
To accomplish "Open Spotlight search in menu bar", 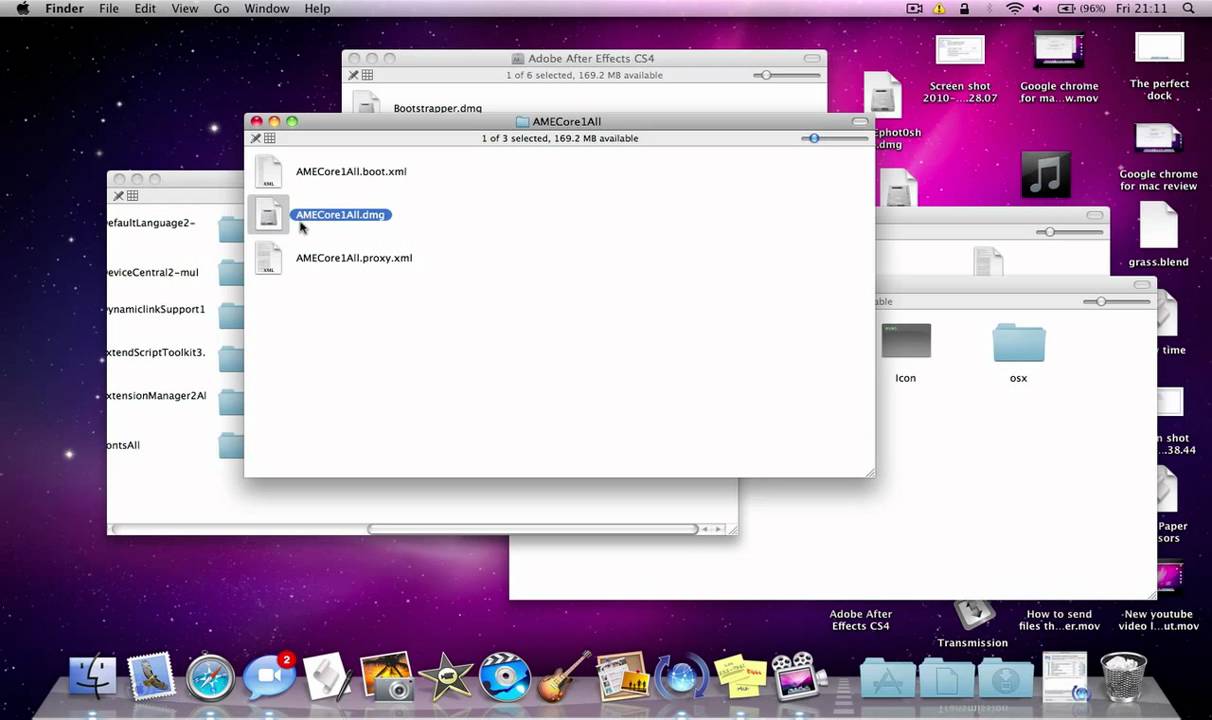I will tap(1189, 8).
